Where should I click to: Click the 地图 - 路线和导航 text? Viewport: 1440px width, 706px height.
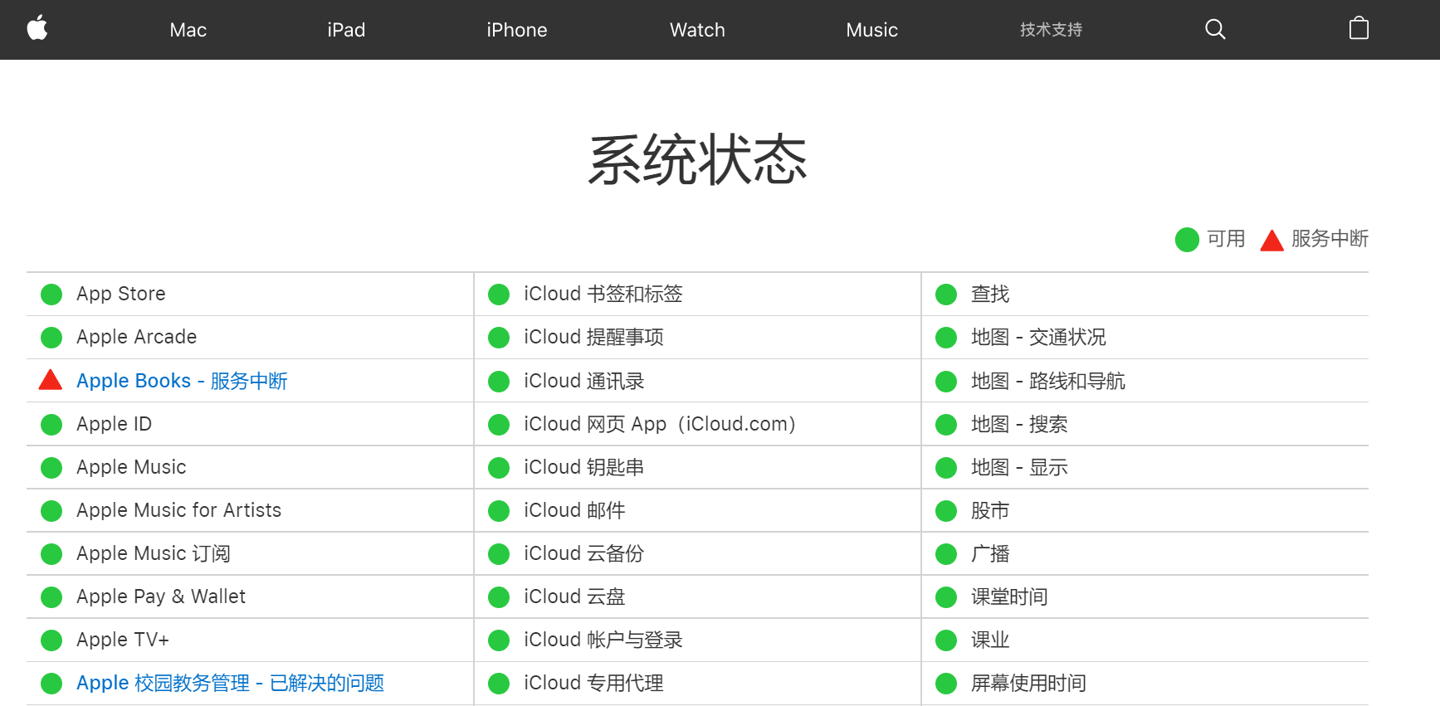1048,381
